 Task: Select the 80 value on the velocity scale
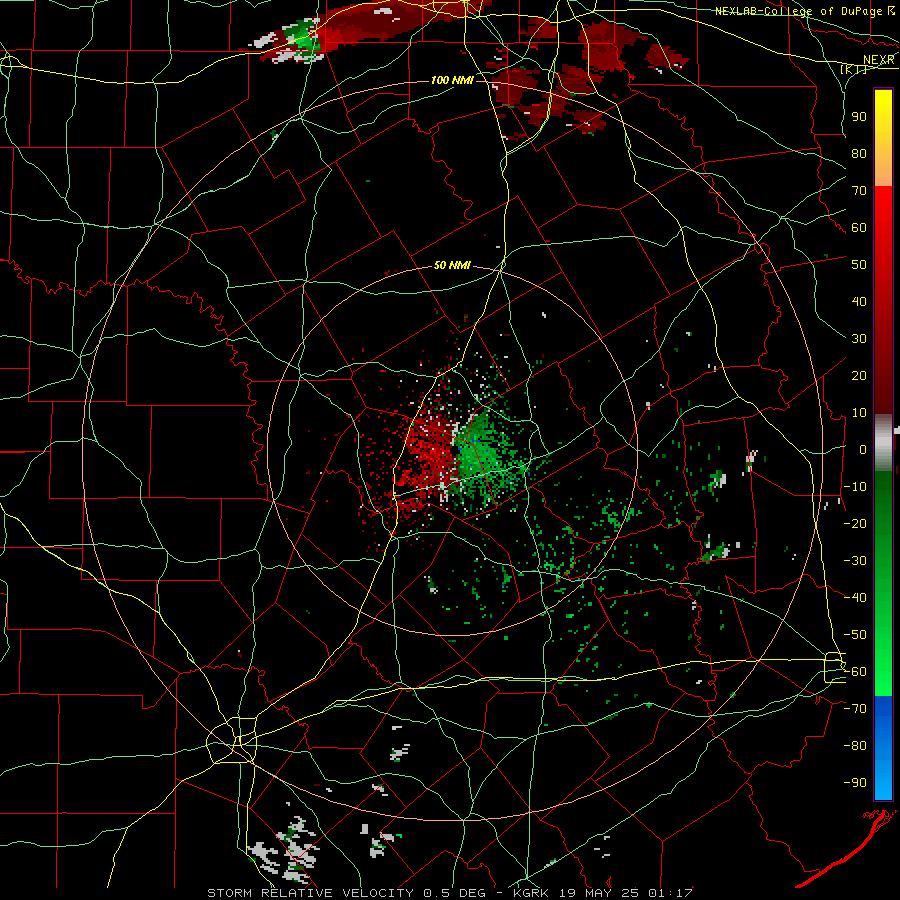859,153
